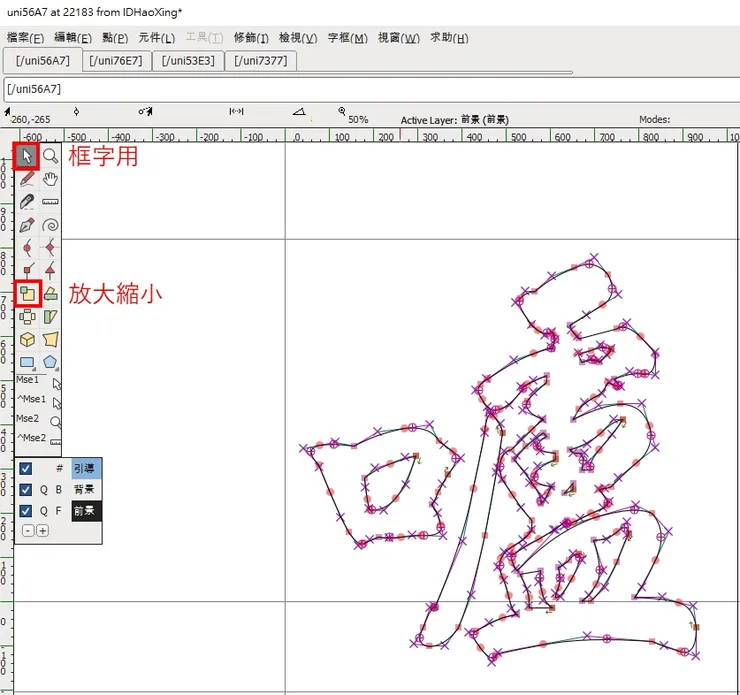Click the [/uni56A7] glyph name input field
The width and height of the screenshot is (740, 695).
[372, 89]
